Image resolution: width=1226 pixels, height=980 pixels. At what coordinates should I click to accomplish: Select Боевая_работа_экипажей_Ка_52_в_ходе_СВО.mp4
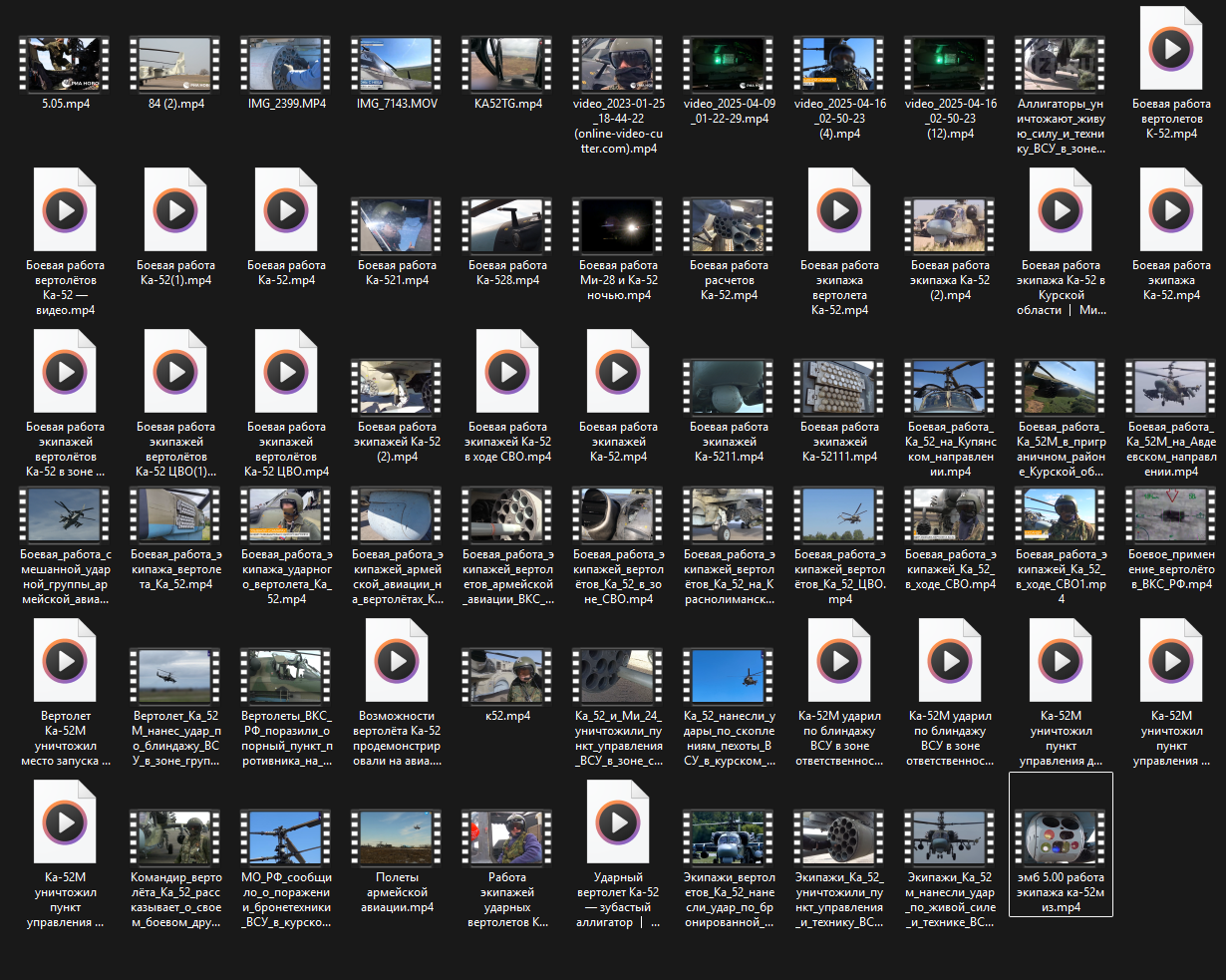click(950, 514)
